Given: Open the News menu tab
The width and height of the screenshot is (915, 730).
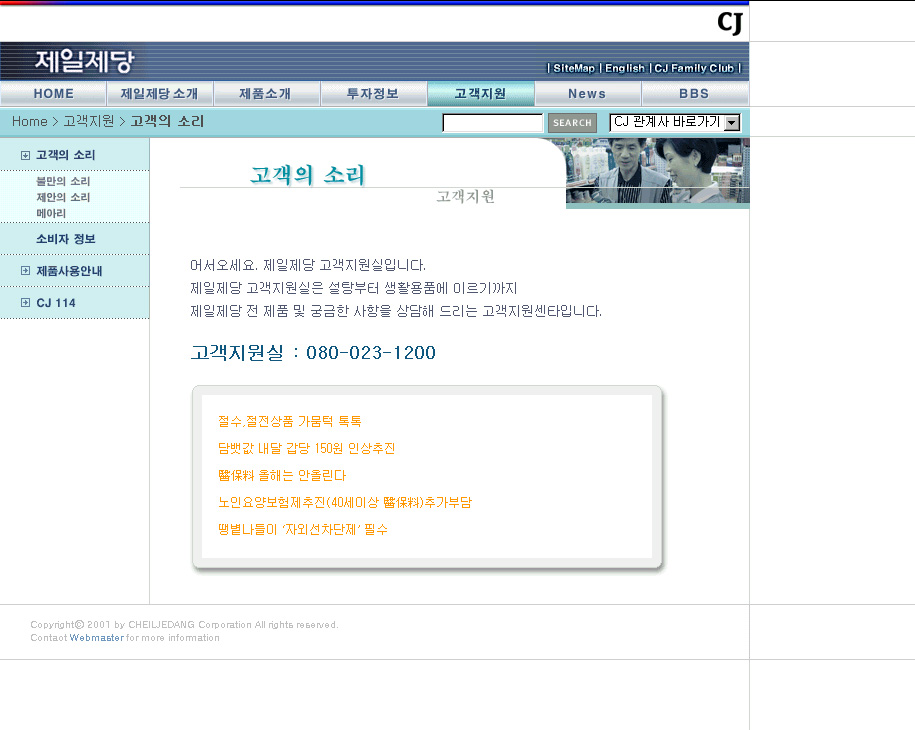Looking at the screenshot, I should (587, 93).
